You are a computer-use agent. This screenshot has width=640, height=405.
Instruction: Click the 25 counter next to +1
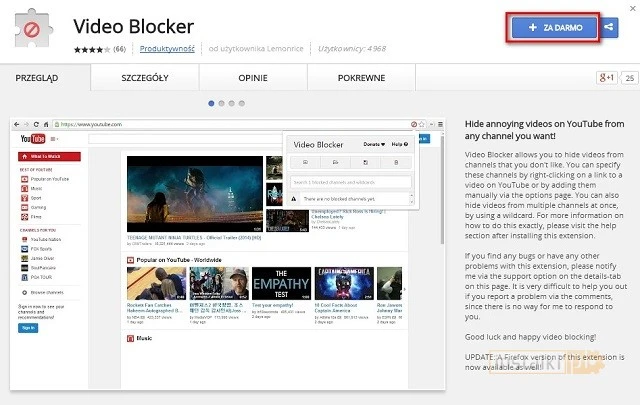630,78
